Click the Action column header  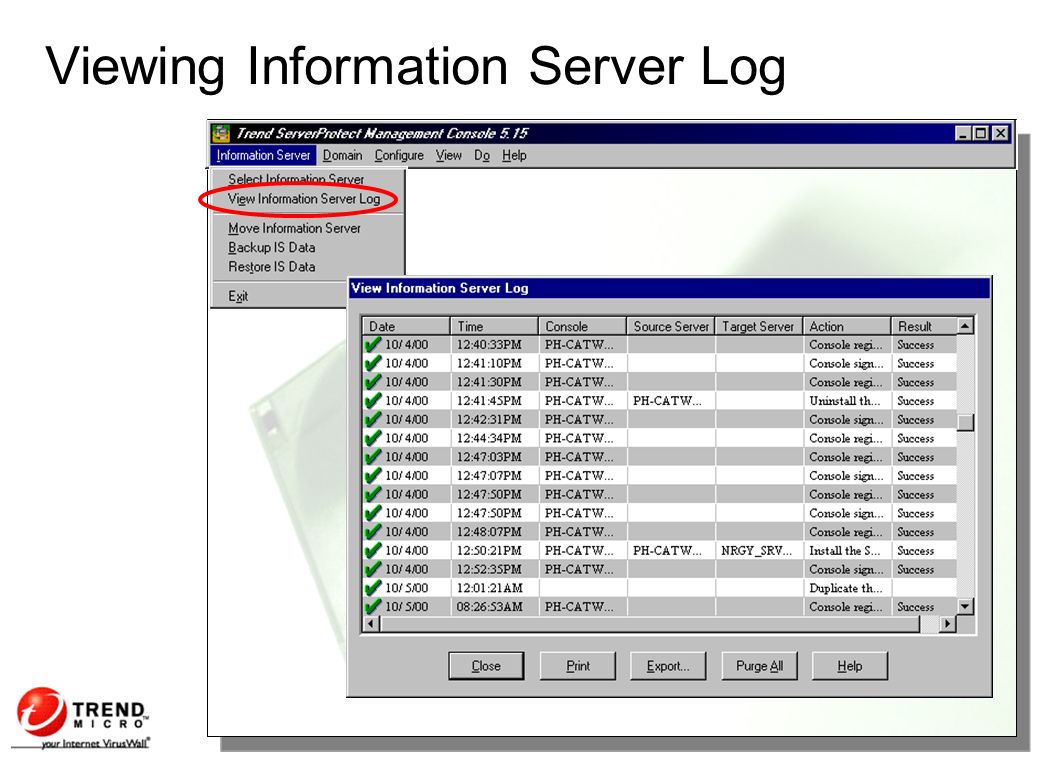tap(847, 327)
